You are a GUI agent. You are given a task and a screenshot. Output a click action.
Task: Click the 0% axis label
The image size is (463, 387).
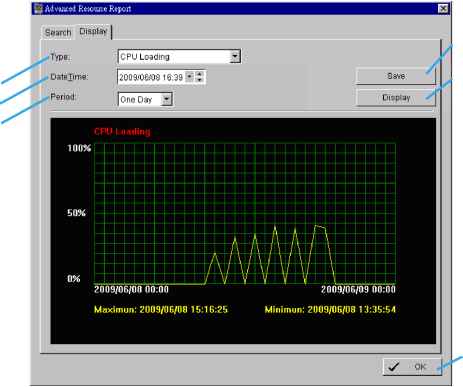tap(74, 278)
